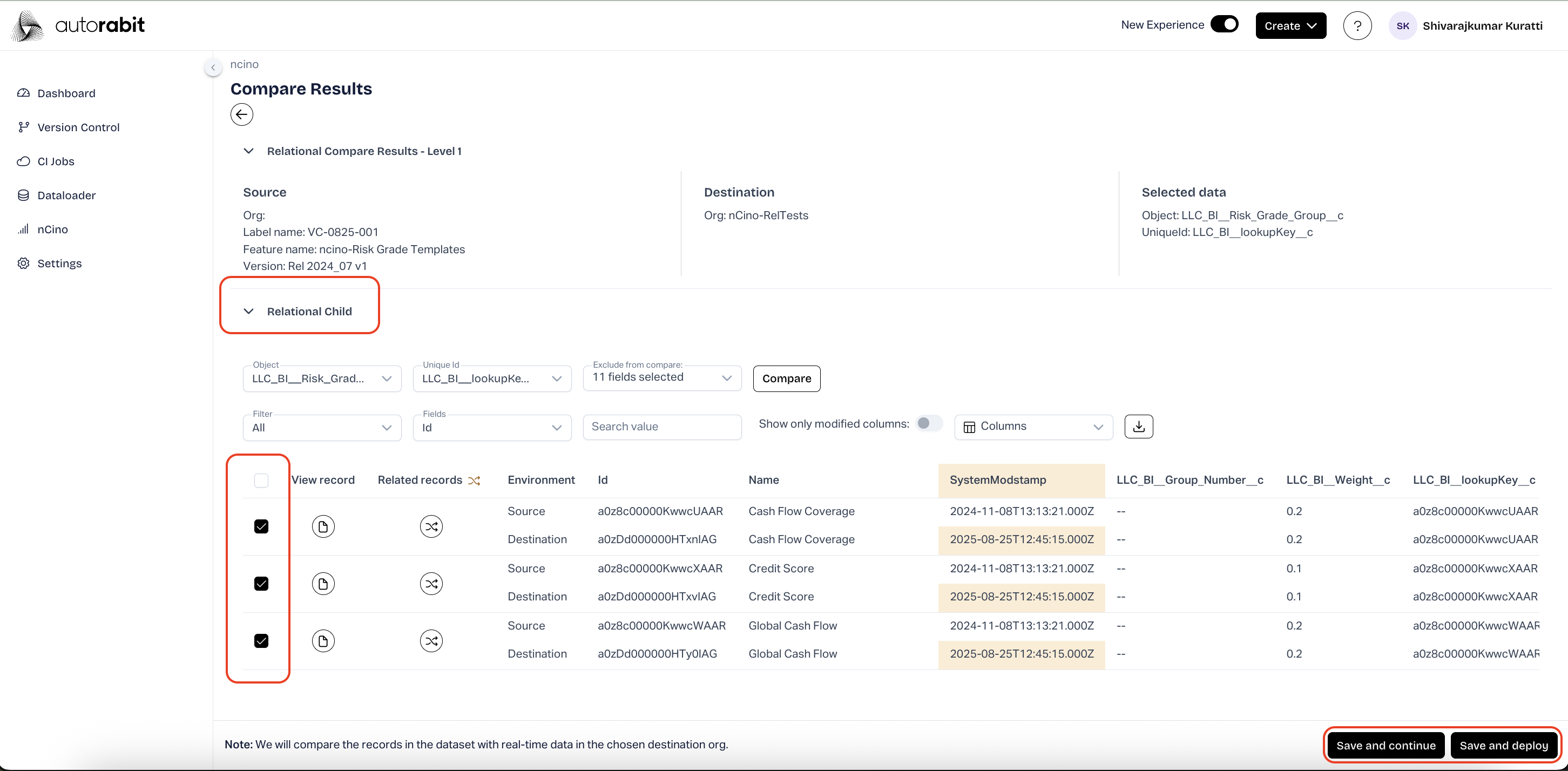Image resolution: width=1568 pixels, height=771 pixels.
Task: Collapse the sidebar with the chevron handle
Action: [213, 67]
